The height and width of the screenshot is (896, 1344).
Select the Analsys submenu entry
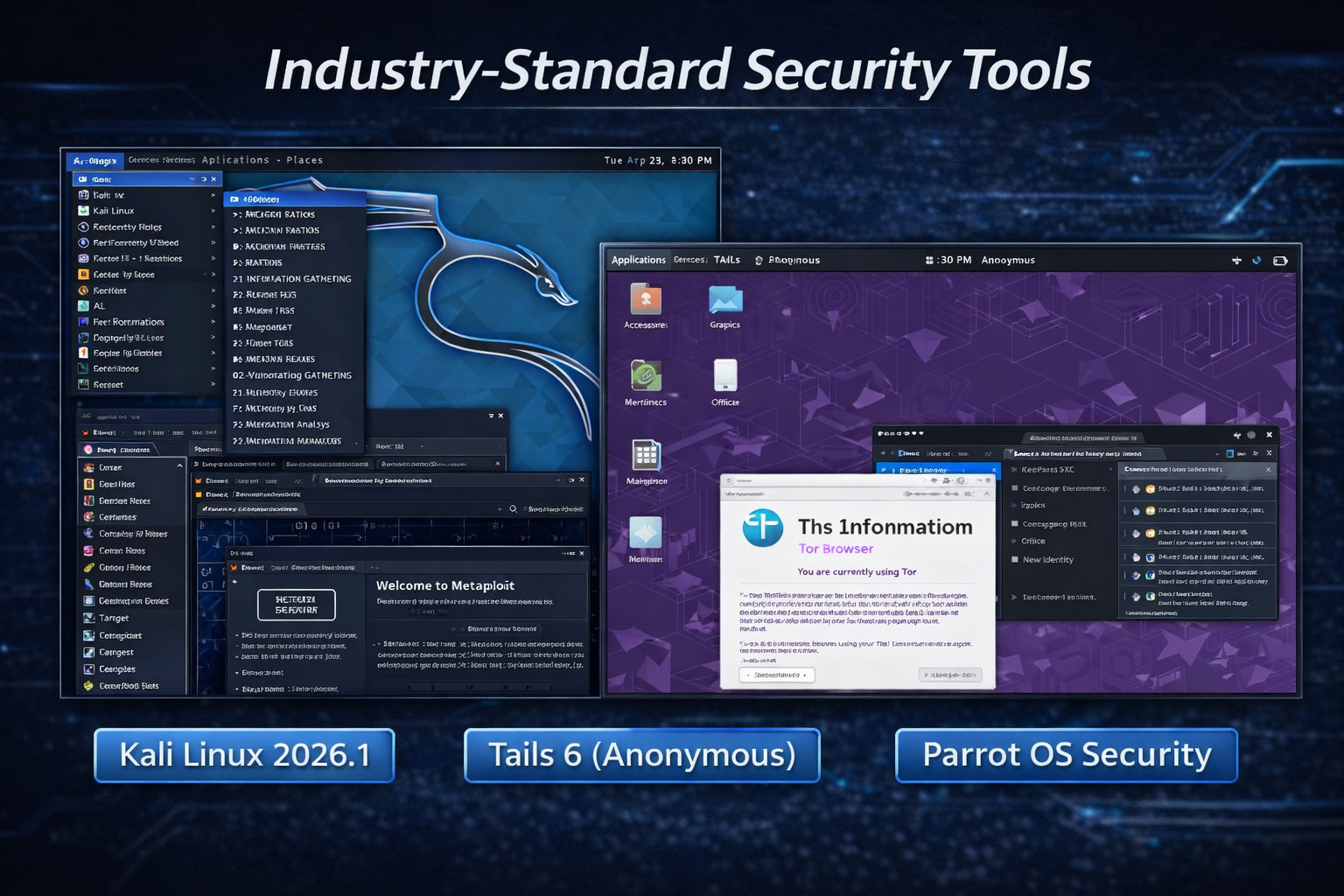281,424
